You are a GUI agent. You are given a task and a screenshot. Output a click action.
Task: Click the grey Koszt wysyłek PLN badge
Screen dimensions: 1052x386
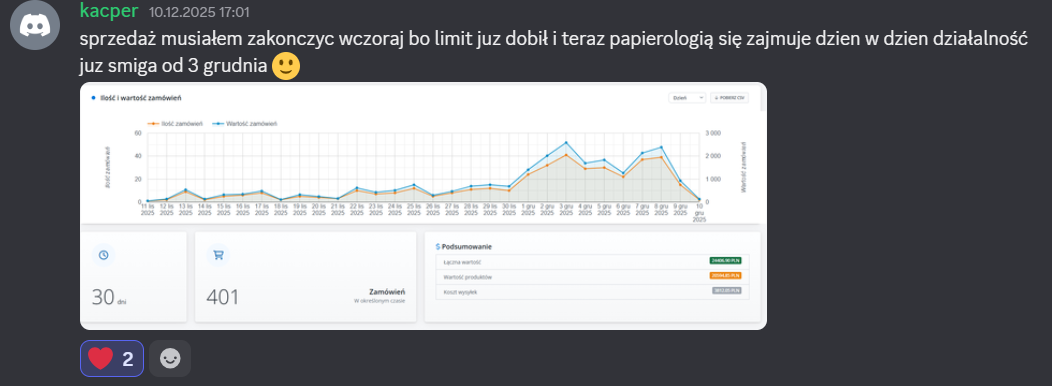click(x=727, y=291)
